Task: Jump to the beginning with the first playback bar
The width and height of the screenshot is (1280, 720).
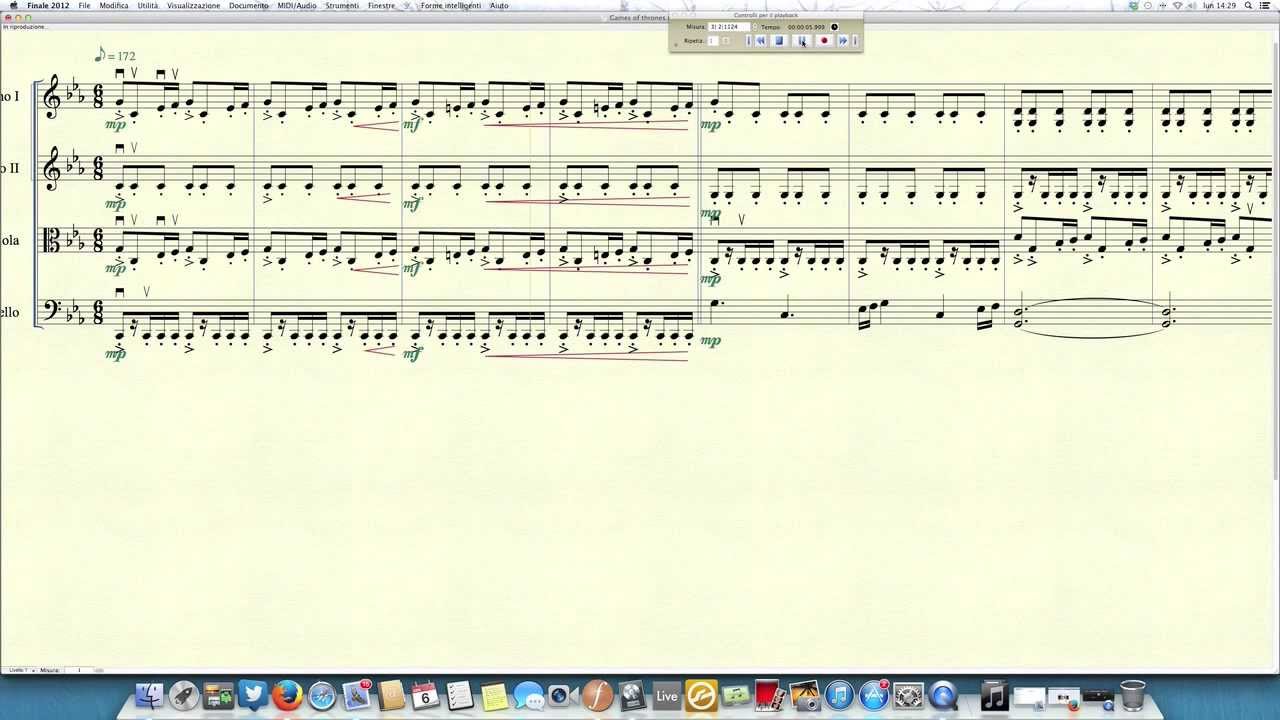Action: click(x=748, y=40)
